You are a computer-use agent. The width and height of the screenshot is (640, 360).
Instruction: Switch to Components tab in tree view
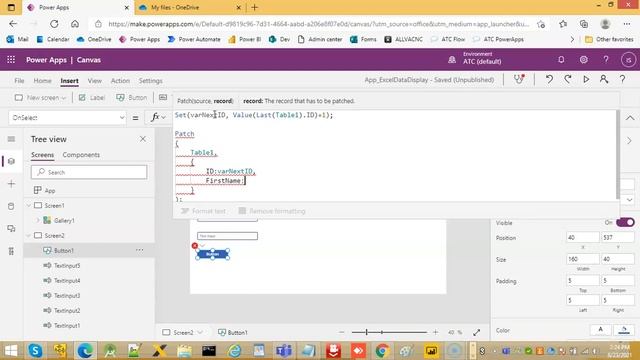(x=81, y=155)
